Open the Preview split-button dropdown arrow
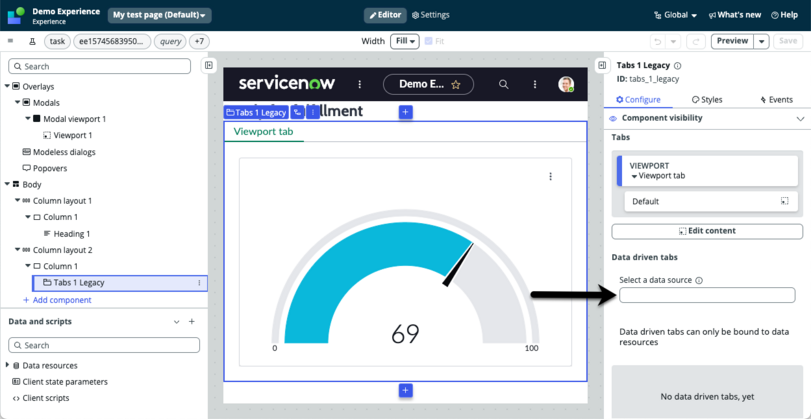 [761, 41]
